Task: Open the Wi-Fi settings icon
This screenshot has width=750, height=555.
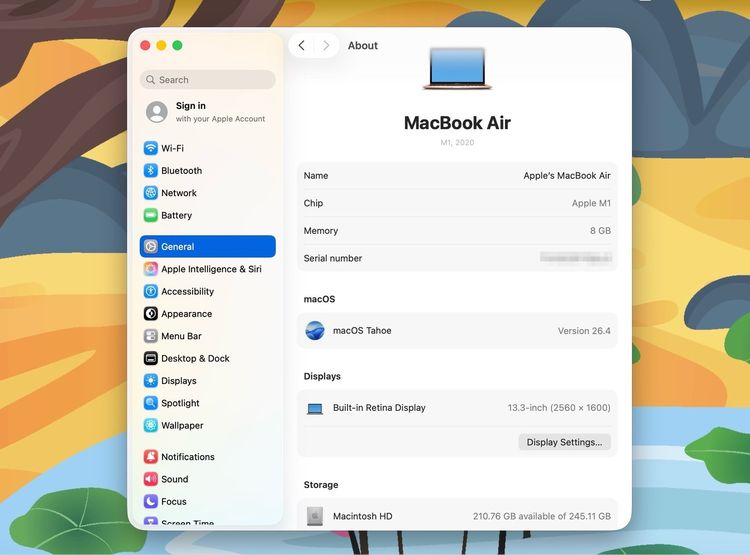Action: pyautogui.click(x=151, y=148)
